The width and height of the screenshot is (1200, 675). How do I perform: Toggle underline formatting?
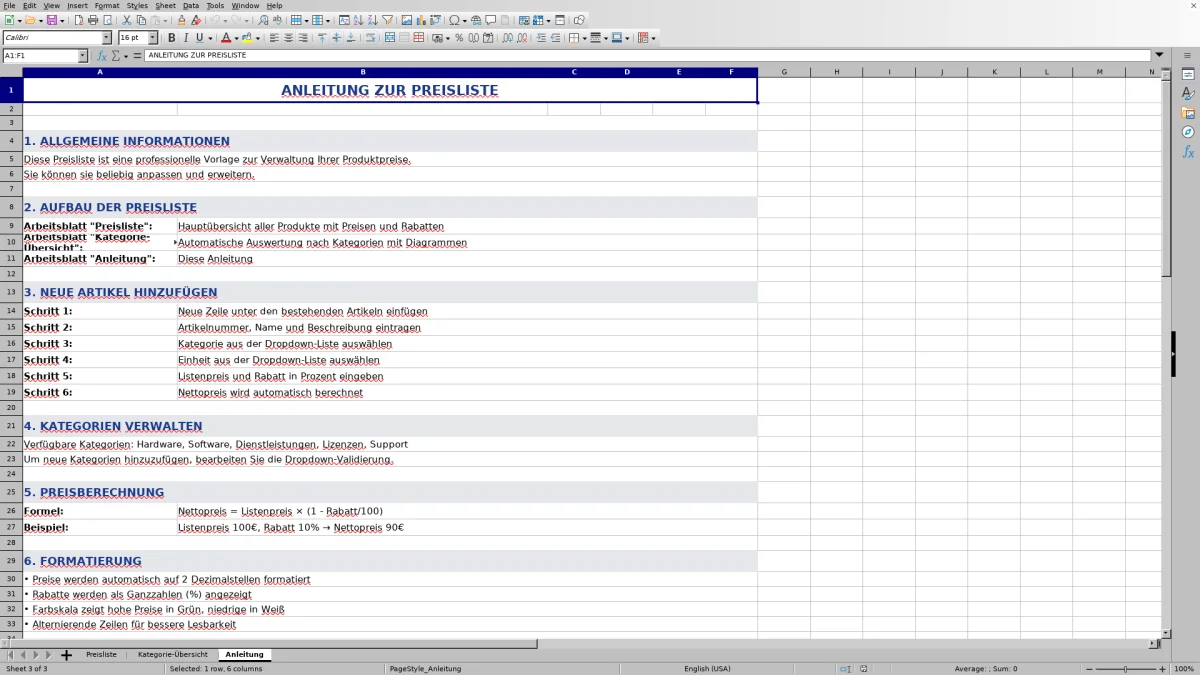click(x=199, y=37)
